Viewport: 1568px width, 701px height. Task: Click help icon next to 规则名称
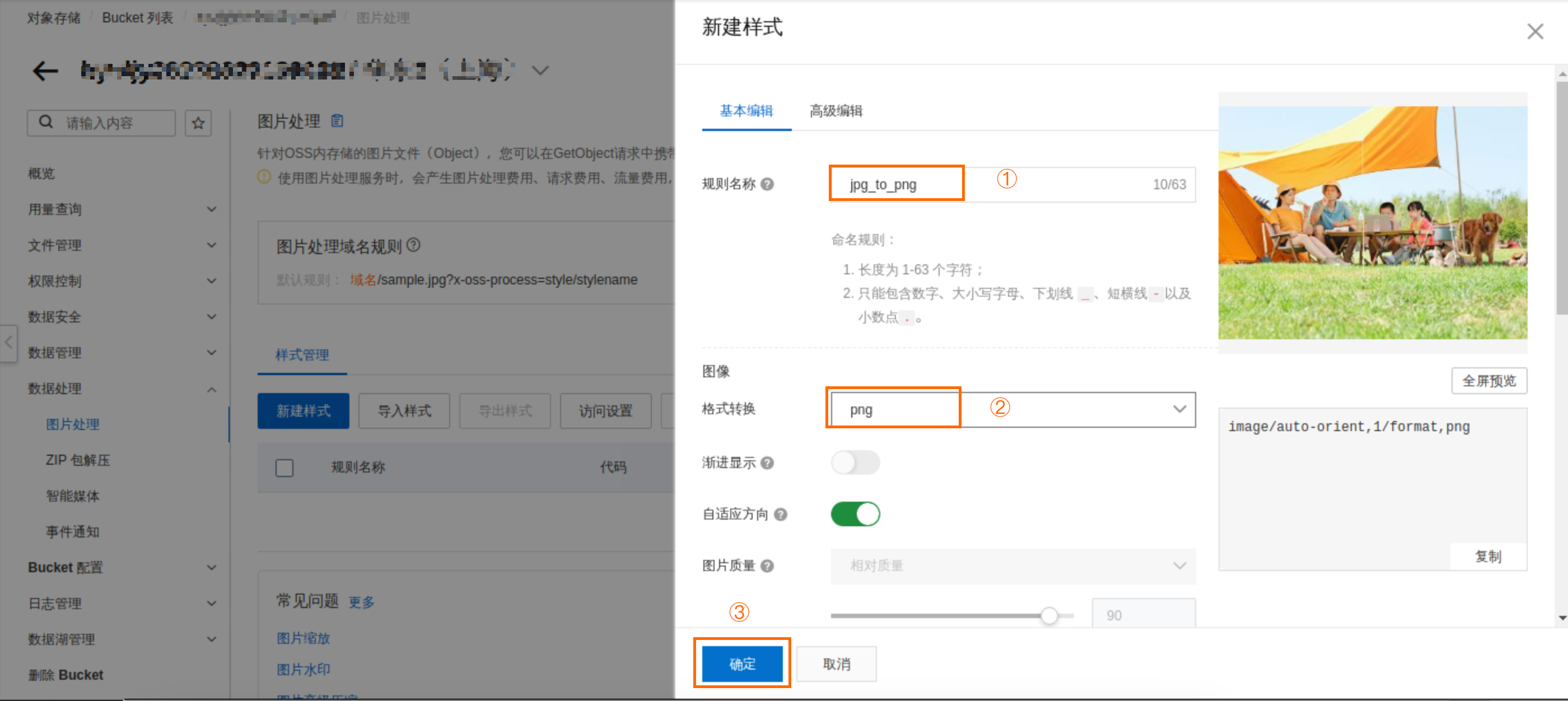(x=768, y=184)
